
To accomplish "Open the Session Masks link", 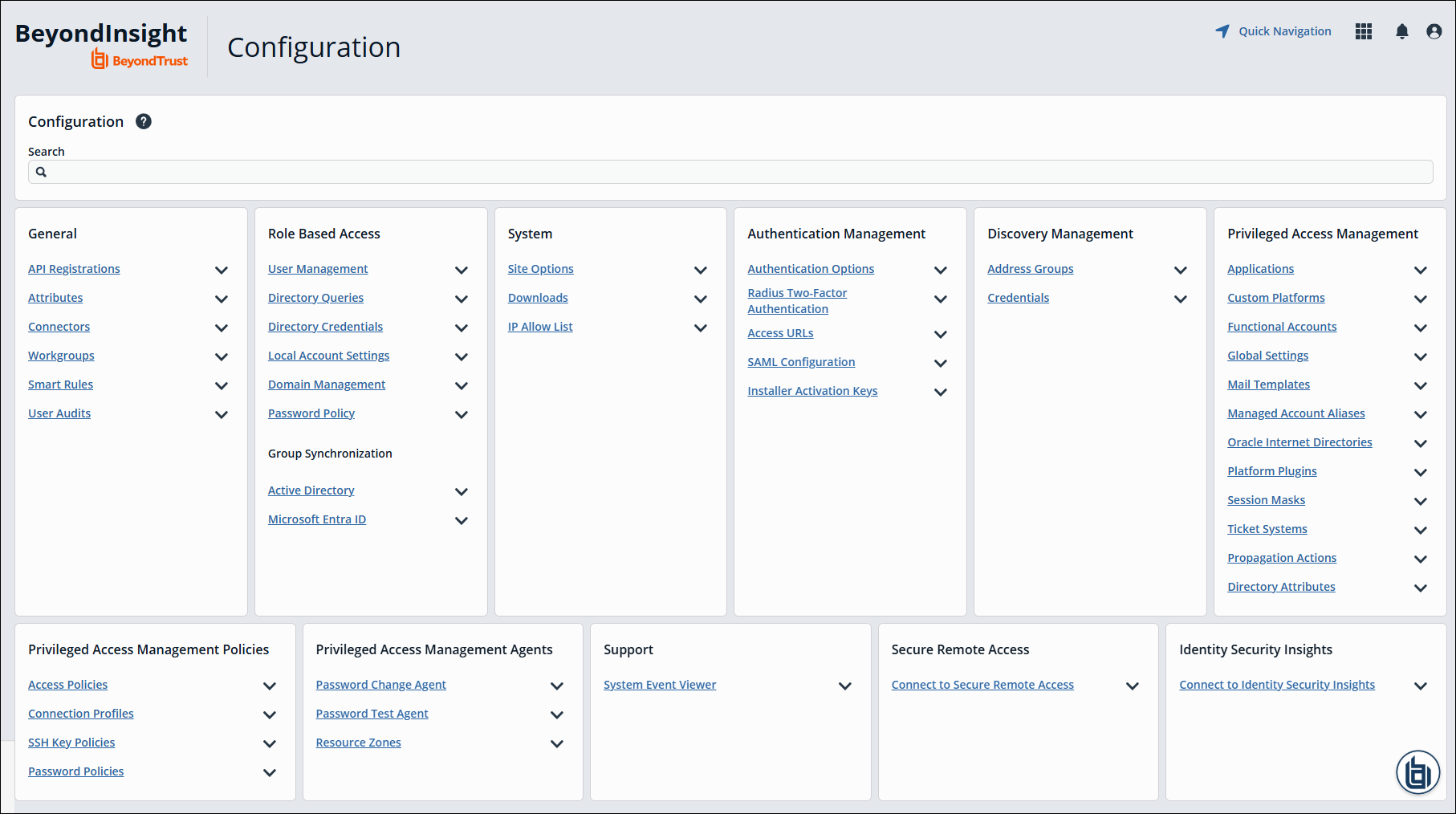I will click(x=1266, y=500).
